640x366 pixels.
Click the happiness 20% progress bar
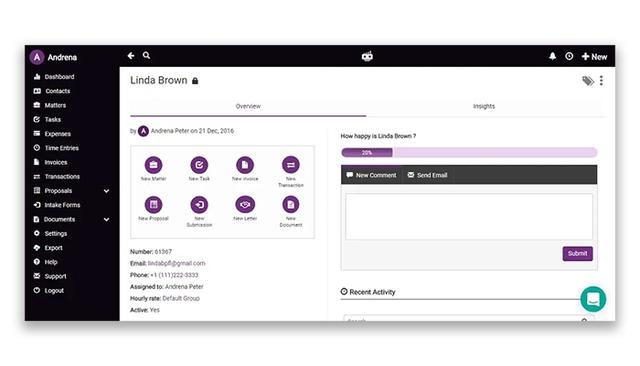point(469,153)
